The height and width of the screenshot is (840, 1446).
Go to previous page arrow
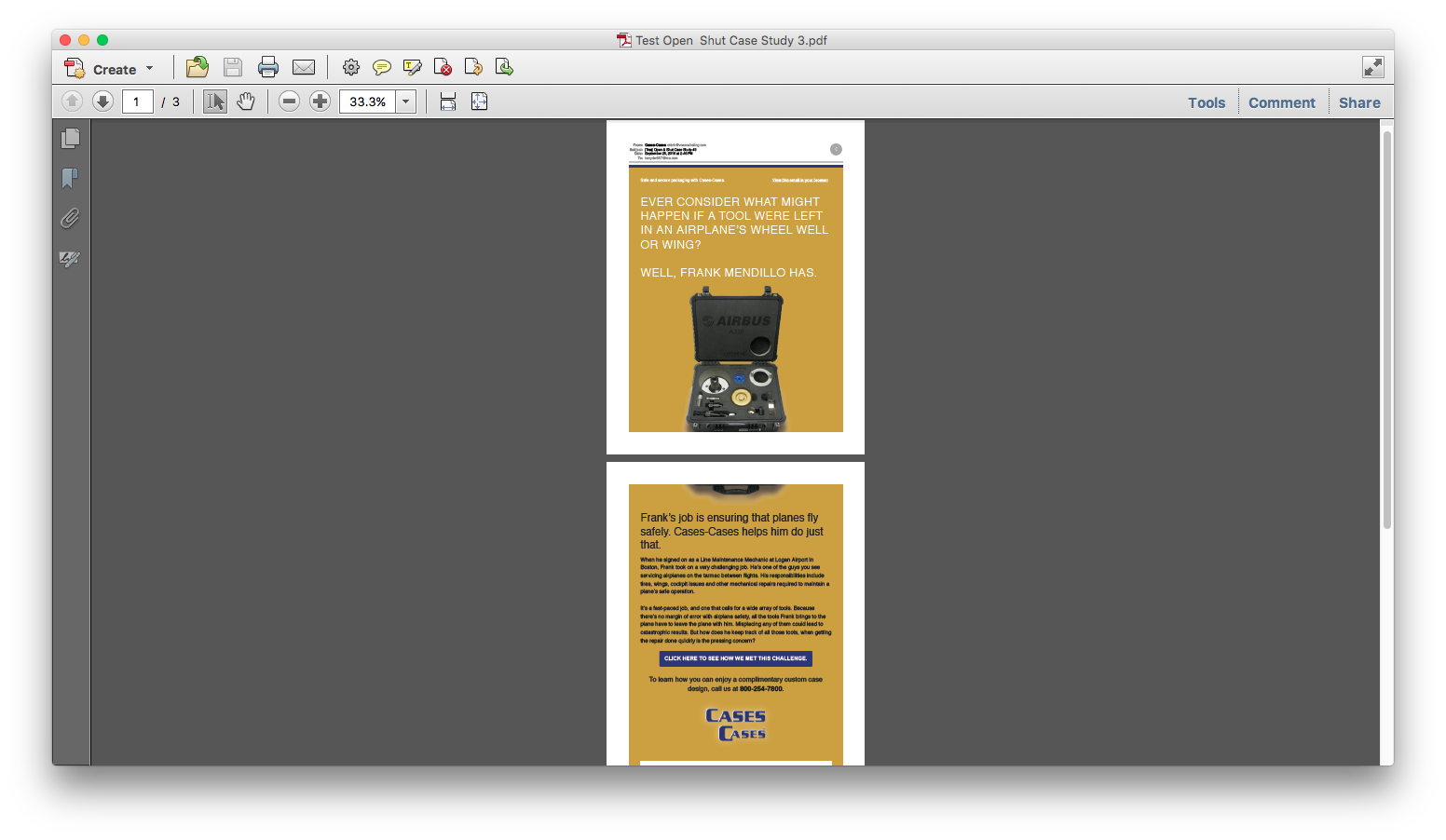(72, 102)
